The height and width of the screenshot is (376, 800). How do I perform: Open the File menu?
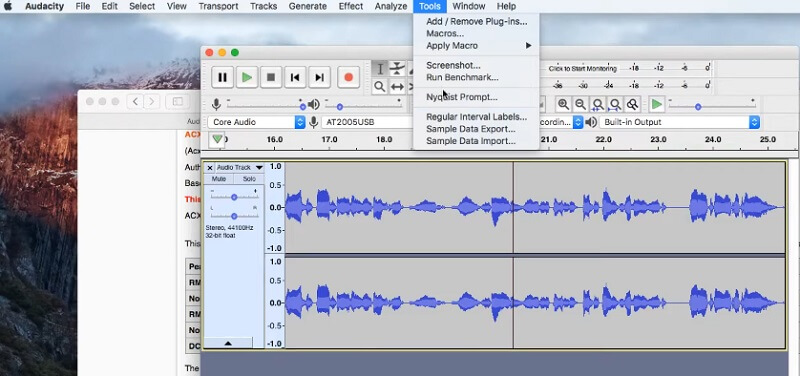point(83,6)
